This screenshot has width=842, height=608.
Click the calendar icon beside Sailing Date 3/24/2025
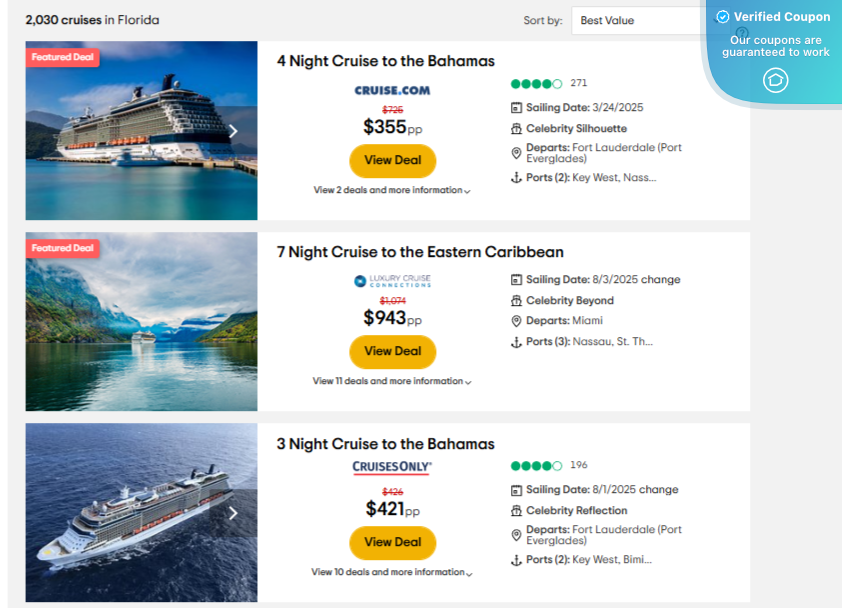pos(514,107)
